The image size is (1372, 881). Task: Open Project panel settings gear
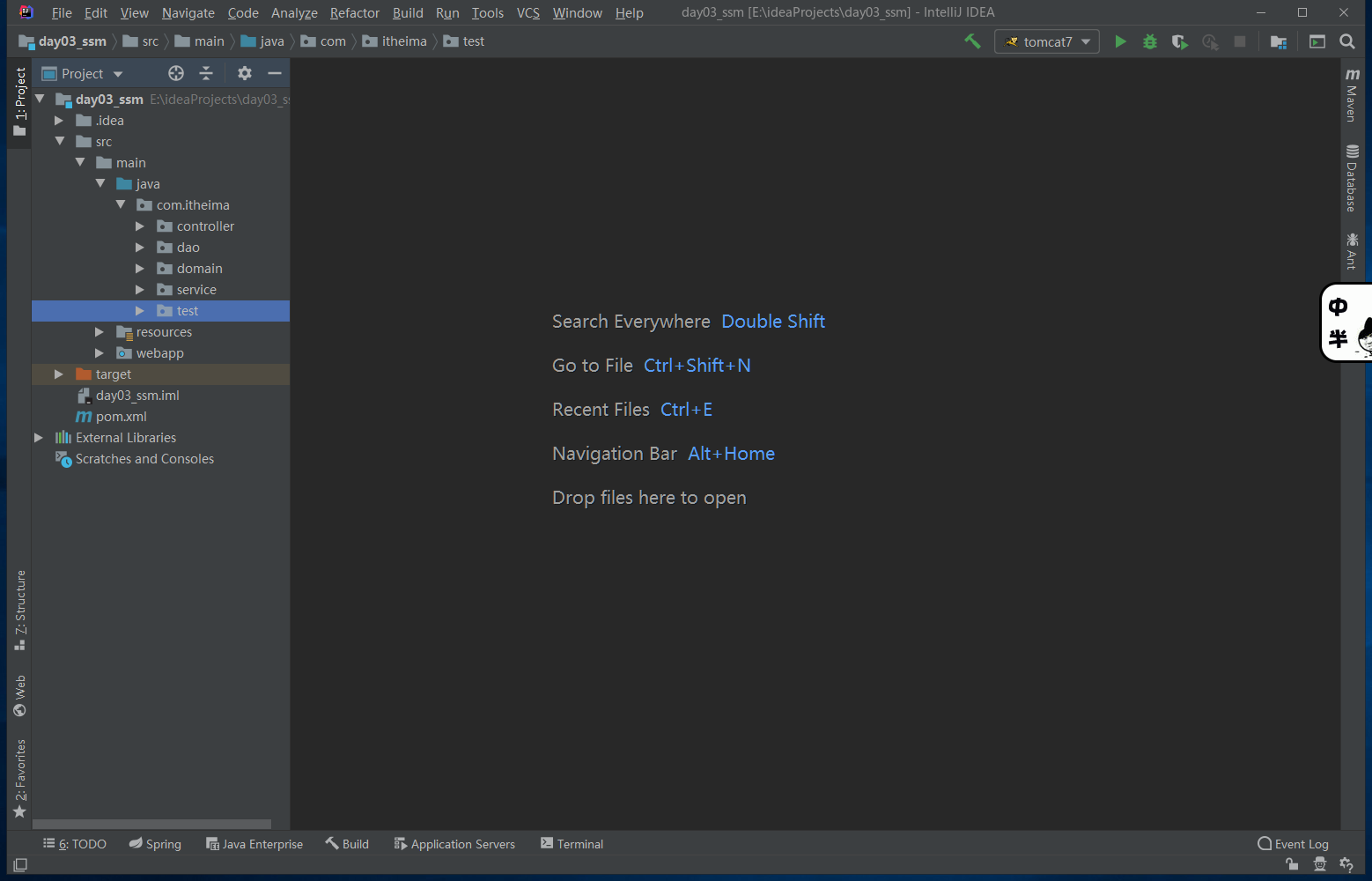245,73
